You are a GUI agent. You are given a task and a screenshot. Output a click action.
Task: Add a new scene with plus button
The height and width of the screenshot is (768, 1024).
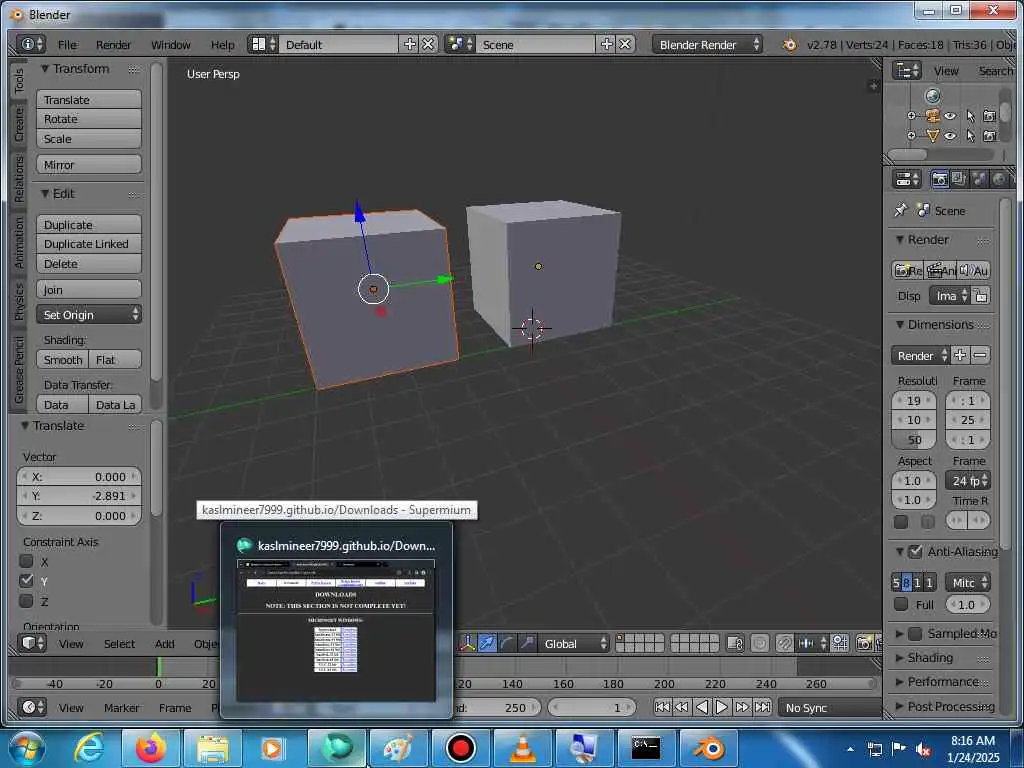pyautogui.click(x=607, y=44)
